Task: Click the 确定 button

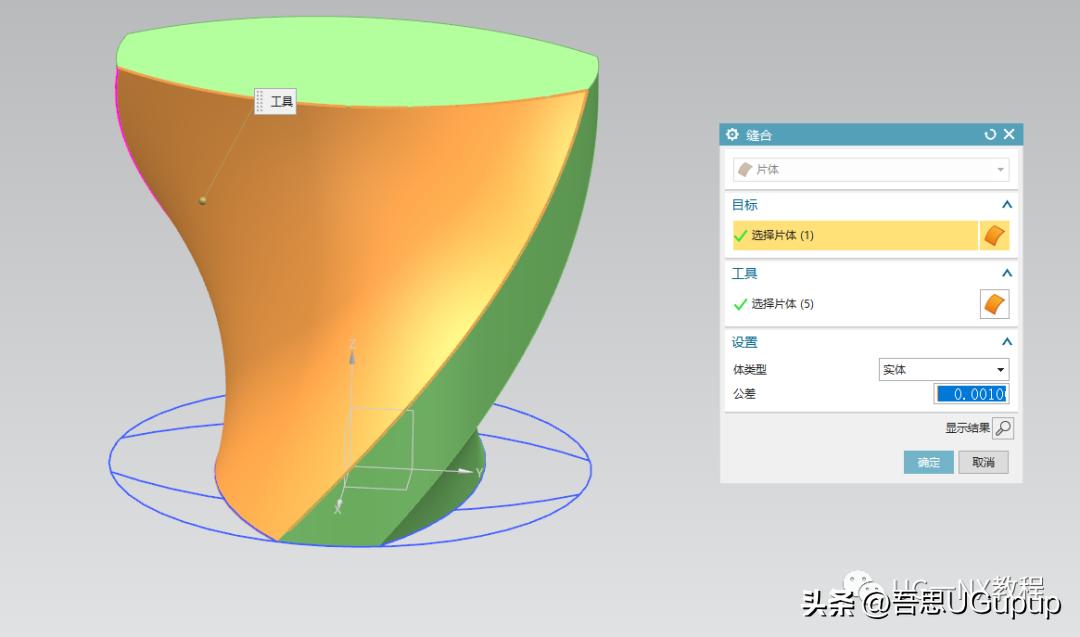Action: 928,462
